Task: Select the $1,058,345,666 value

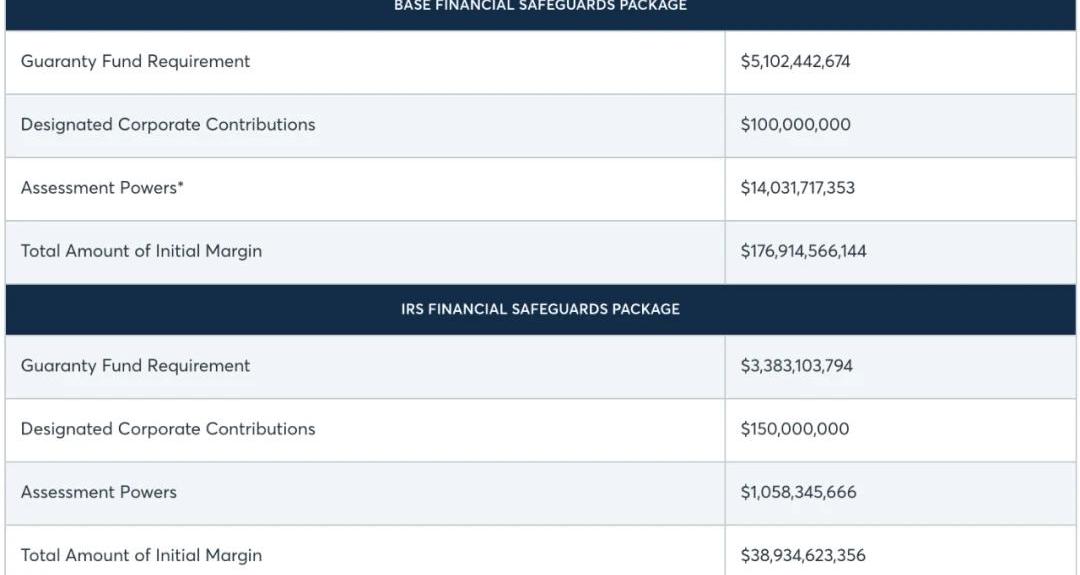Action: [x=798, y=492]
